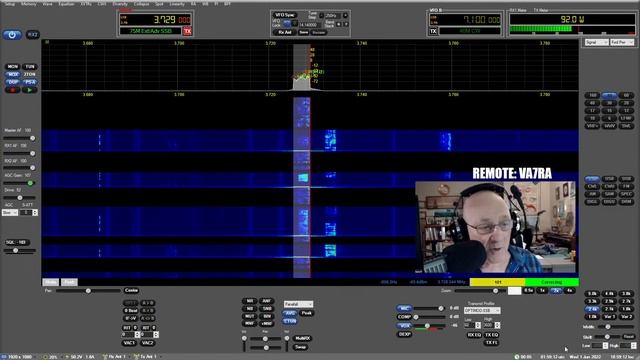Viewport: 640px width, 360px height.
Task: Toggle the MON monitor button
Action: coord(13,67)
